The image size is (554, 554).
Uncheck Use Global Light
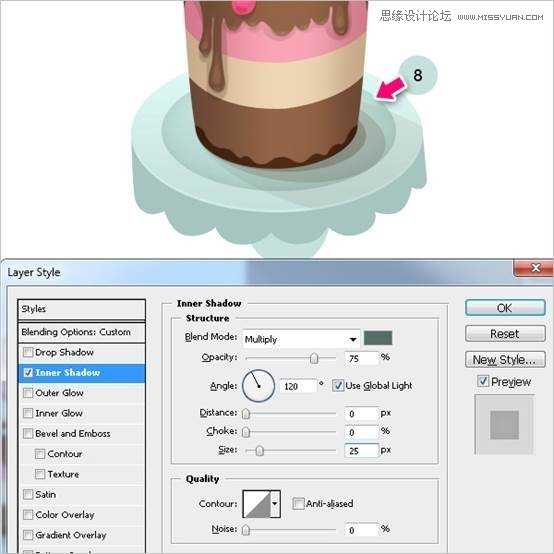point(338,385)
